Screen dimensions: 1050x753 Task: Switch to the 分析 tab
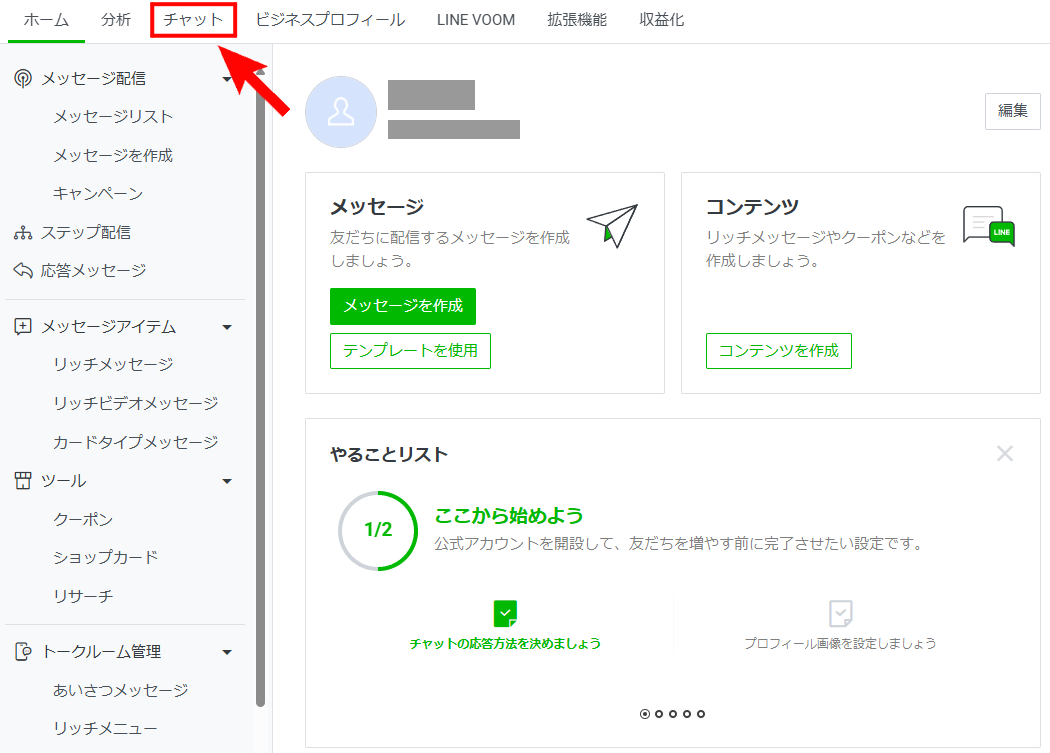click(116, 20)
